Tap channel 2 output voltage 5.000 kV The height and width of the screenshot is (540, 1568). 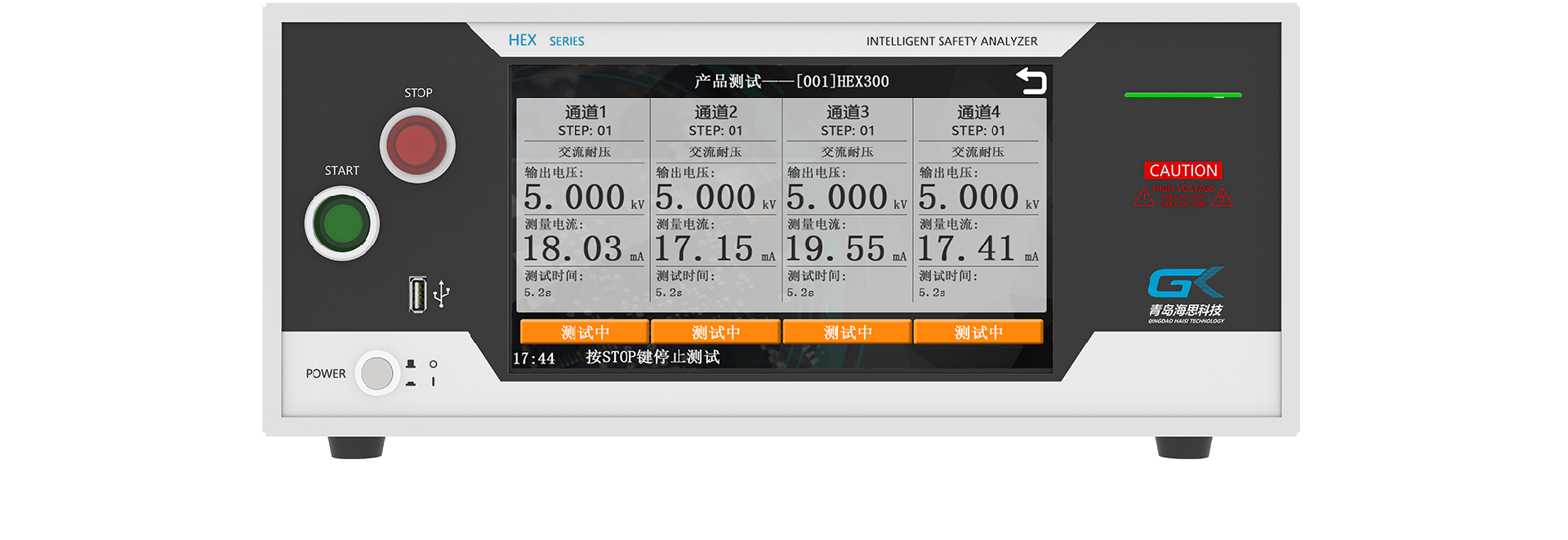[706, 198]
